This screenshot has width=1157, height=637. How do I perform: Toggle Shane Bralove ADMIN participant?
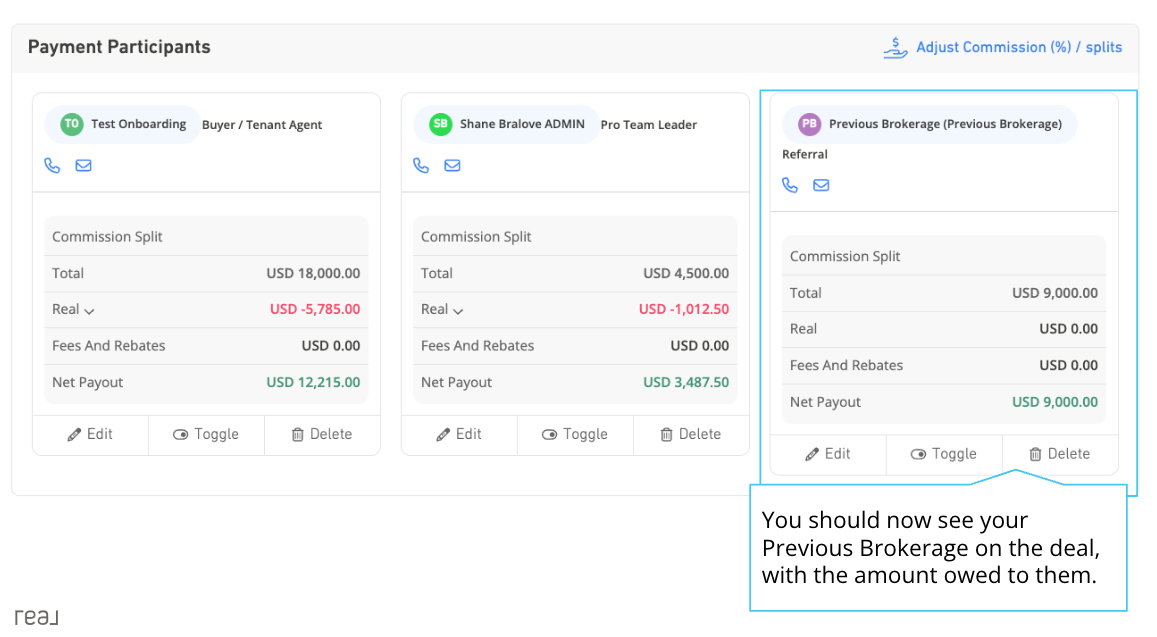tap(575, 435)
